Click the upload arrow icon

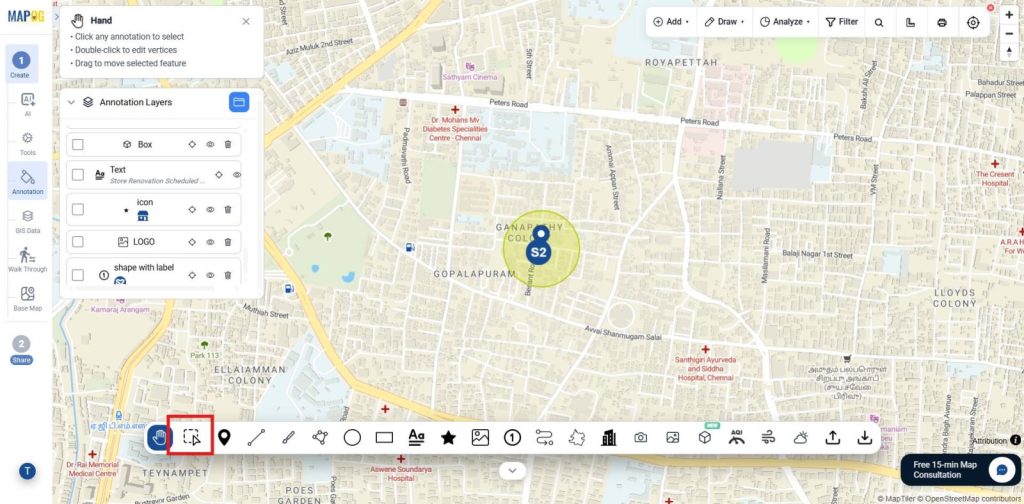[x=833, y=437]
